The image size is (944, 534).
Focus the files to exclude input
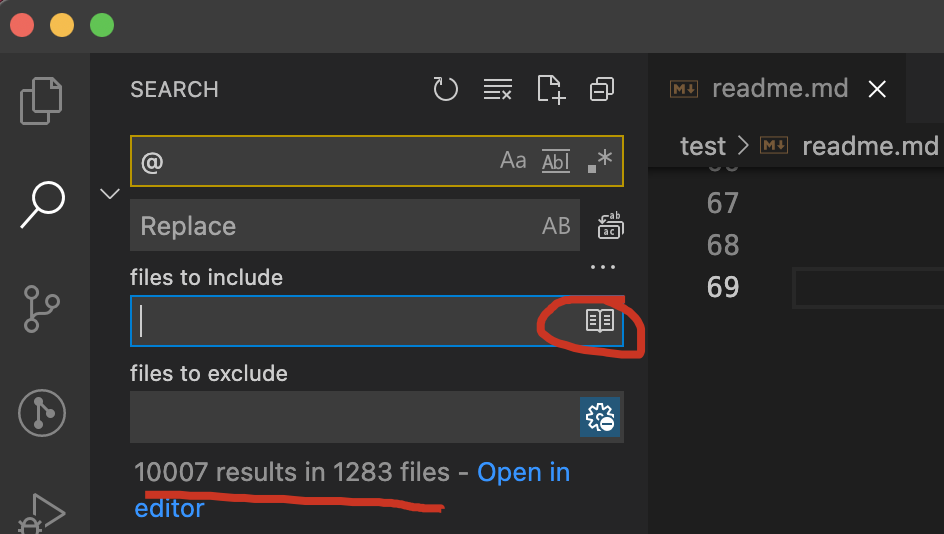click(355, 417)
